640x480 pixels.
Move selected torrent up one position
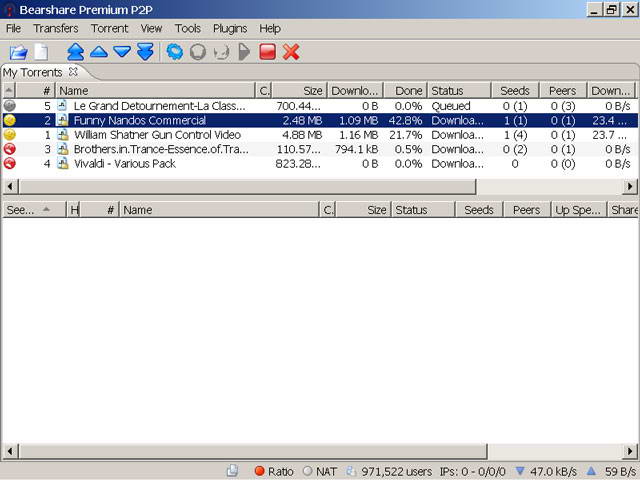click(99, 52)
